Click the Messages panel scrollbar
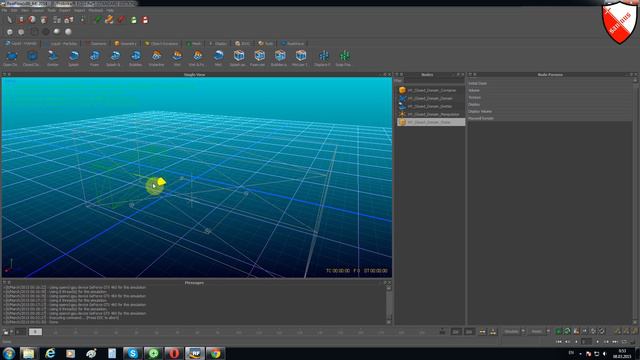 [389, 304]
